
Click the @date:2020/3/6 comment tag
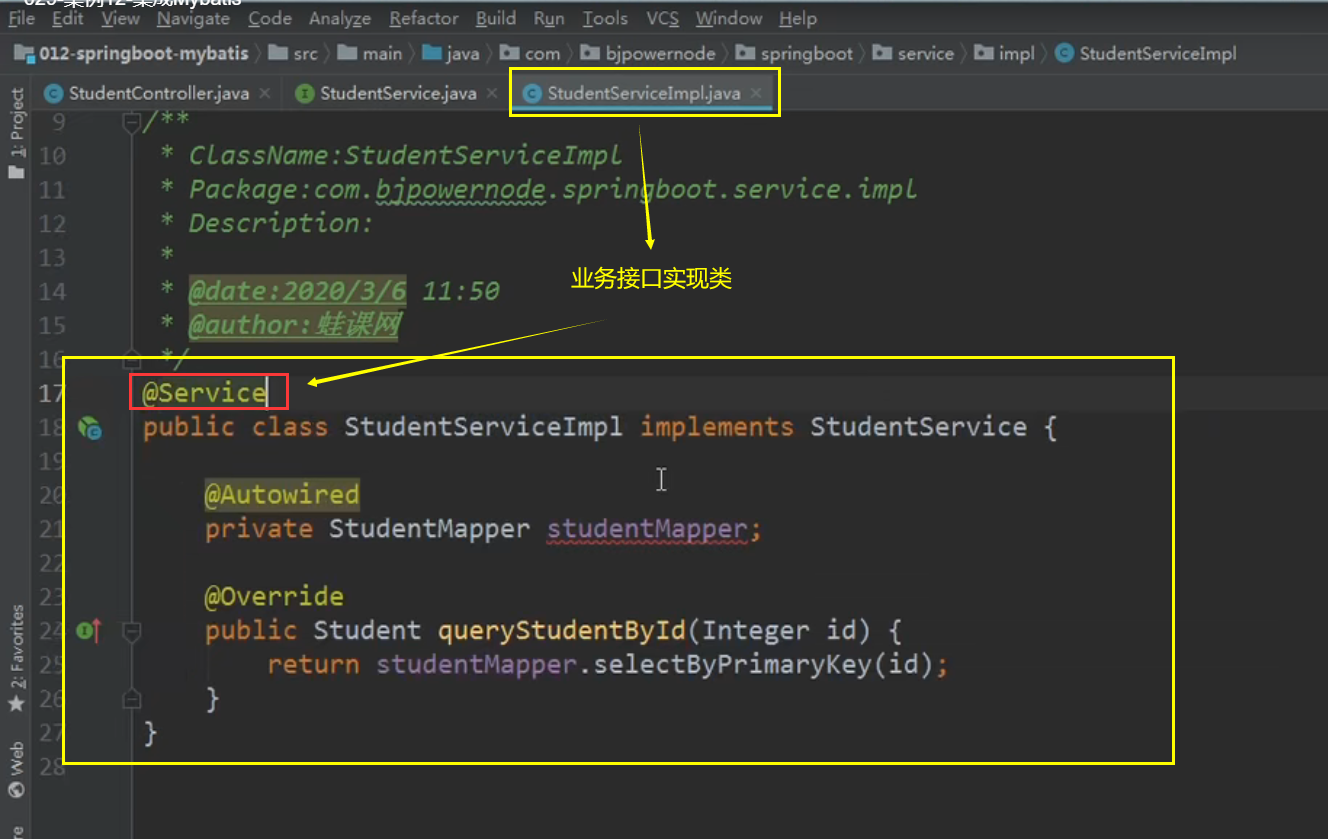(x=298, y=291)
